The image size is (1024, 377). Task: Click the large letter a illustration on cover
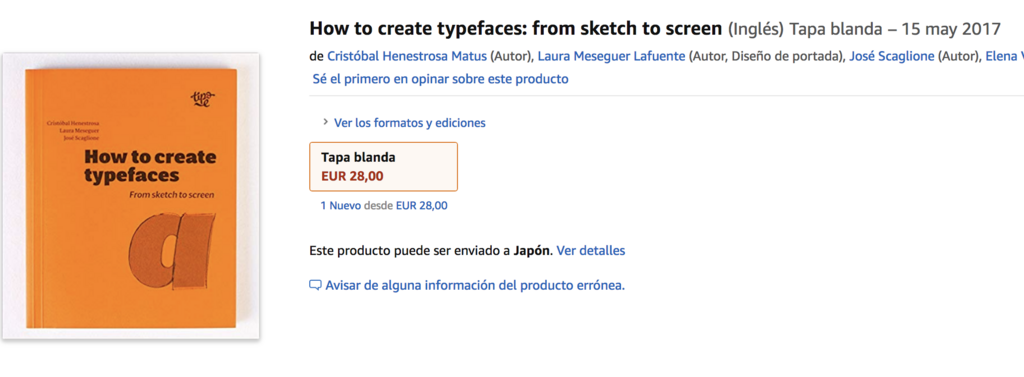coord(171,251)
